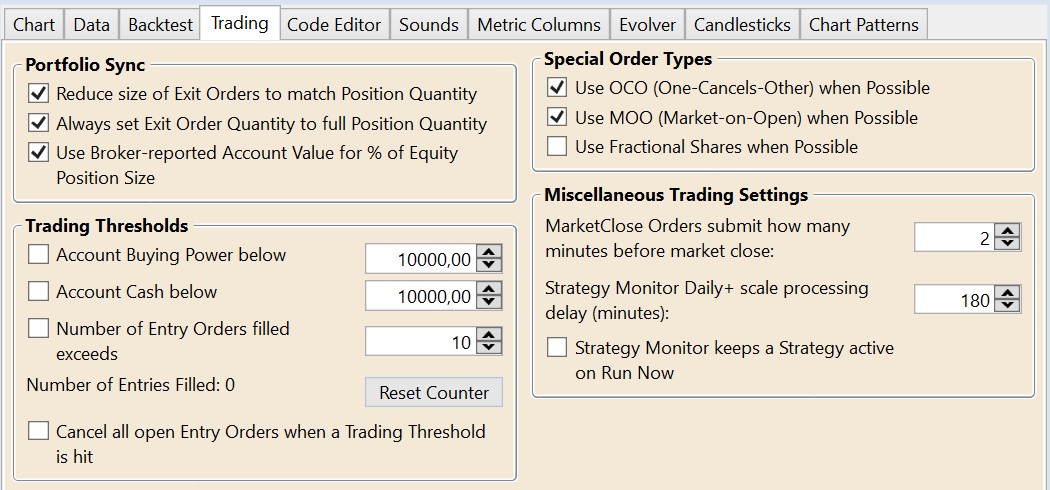Image resolution: width=1050 pixels, height=490 pixels.
Task: Uncheck Reduce size of Exit Orders
Action: [38, 94]
